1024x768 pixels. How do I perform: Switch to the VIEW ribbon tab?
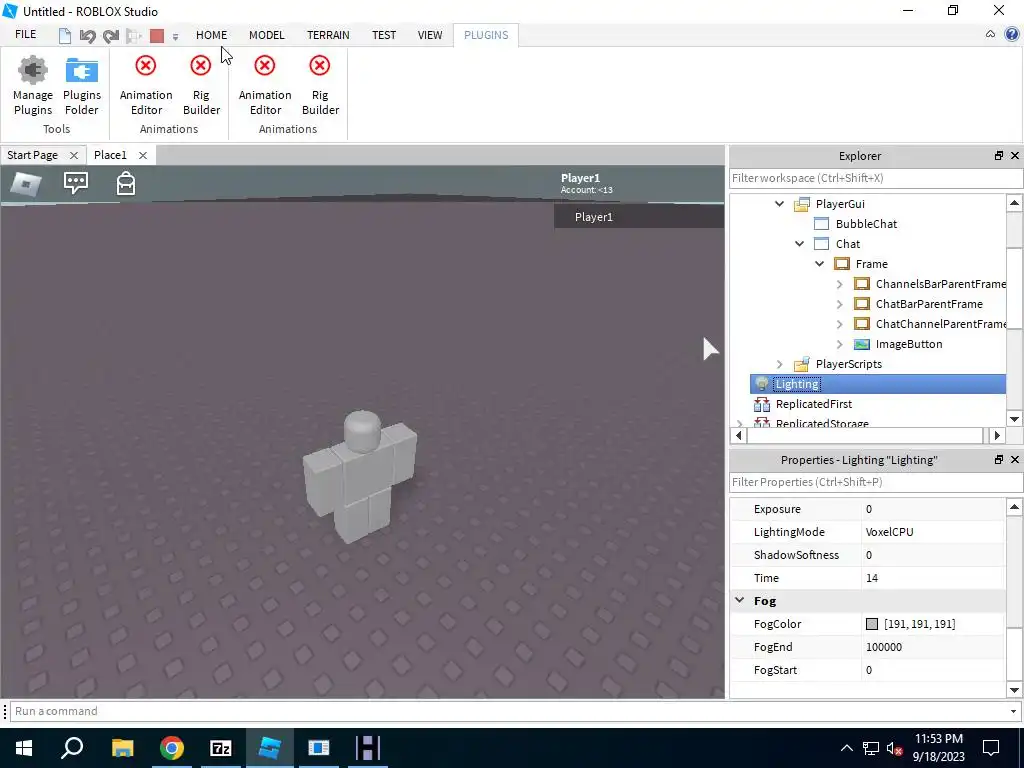pos(430,35)
